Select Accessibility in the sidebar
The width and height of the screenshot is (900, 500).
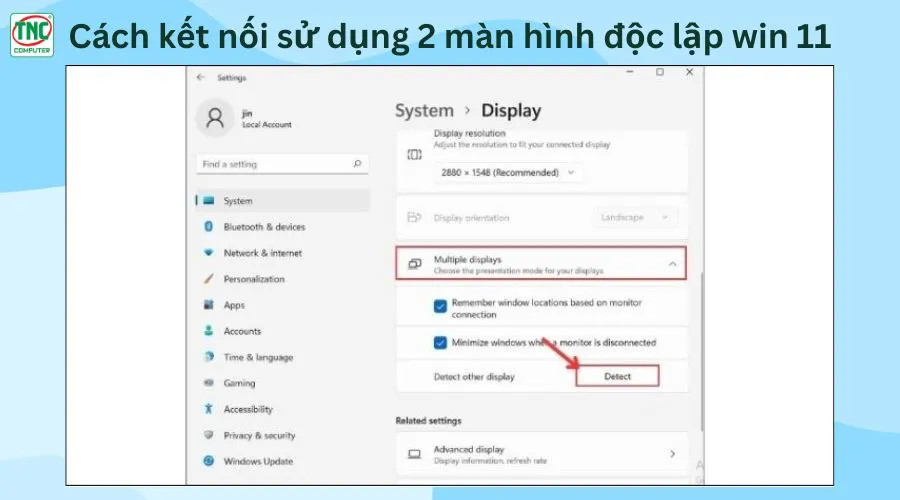[x=282, y=409]
